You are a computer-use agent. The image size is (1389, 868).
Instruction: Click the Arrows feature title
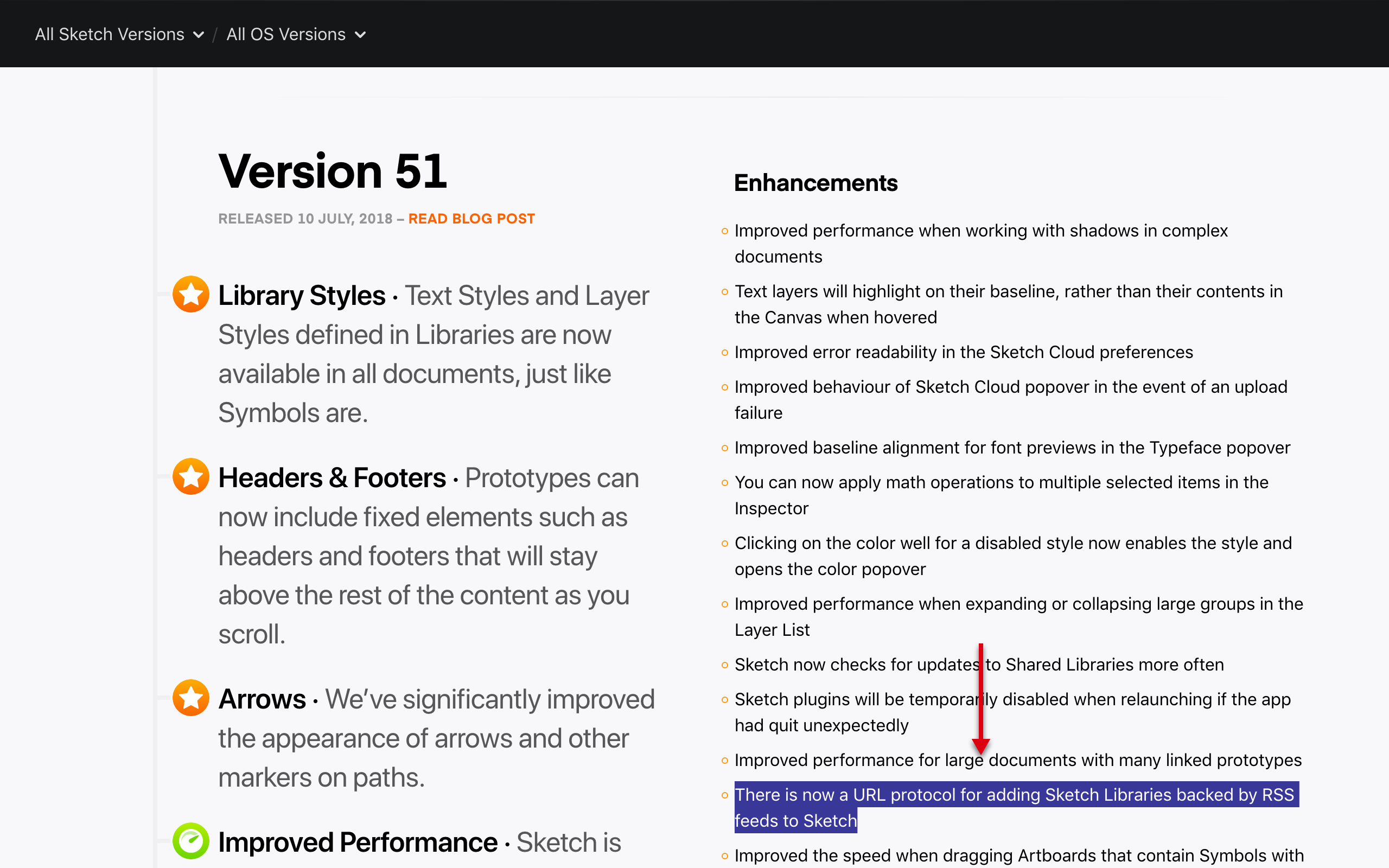262,699
